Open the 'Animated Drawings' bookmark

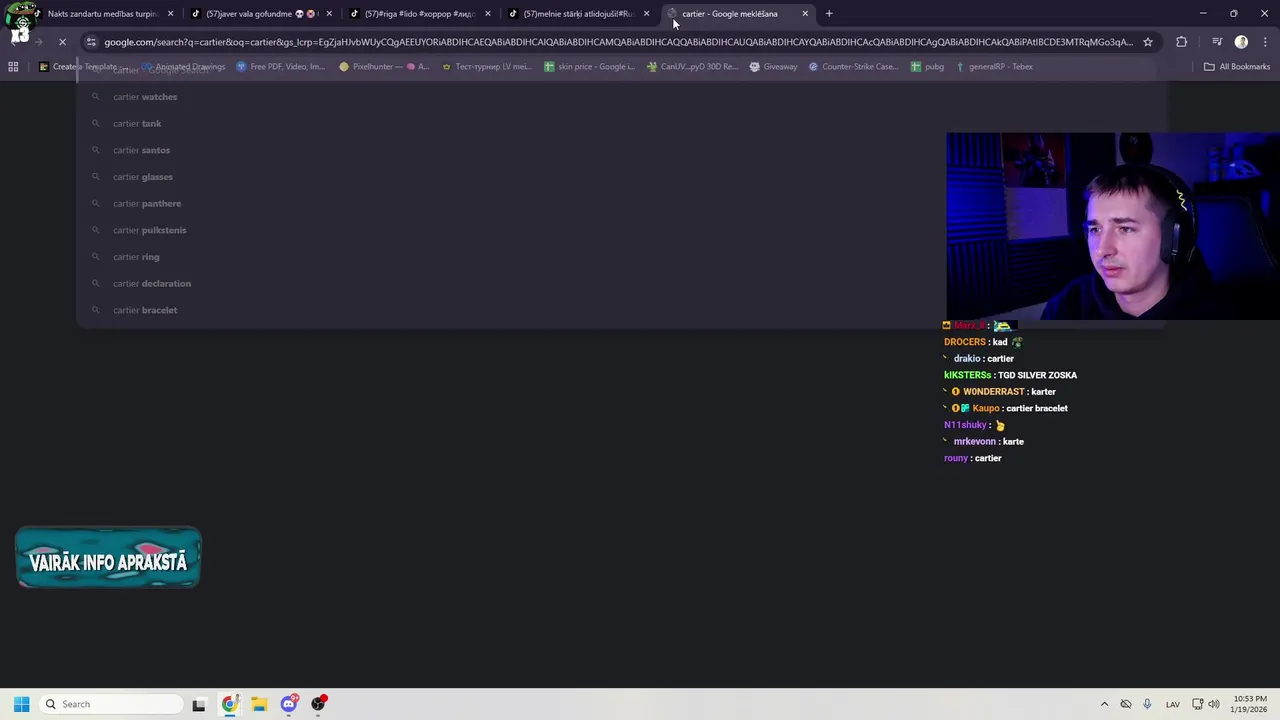pos(183,67)
